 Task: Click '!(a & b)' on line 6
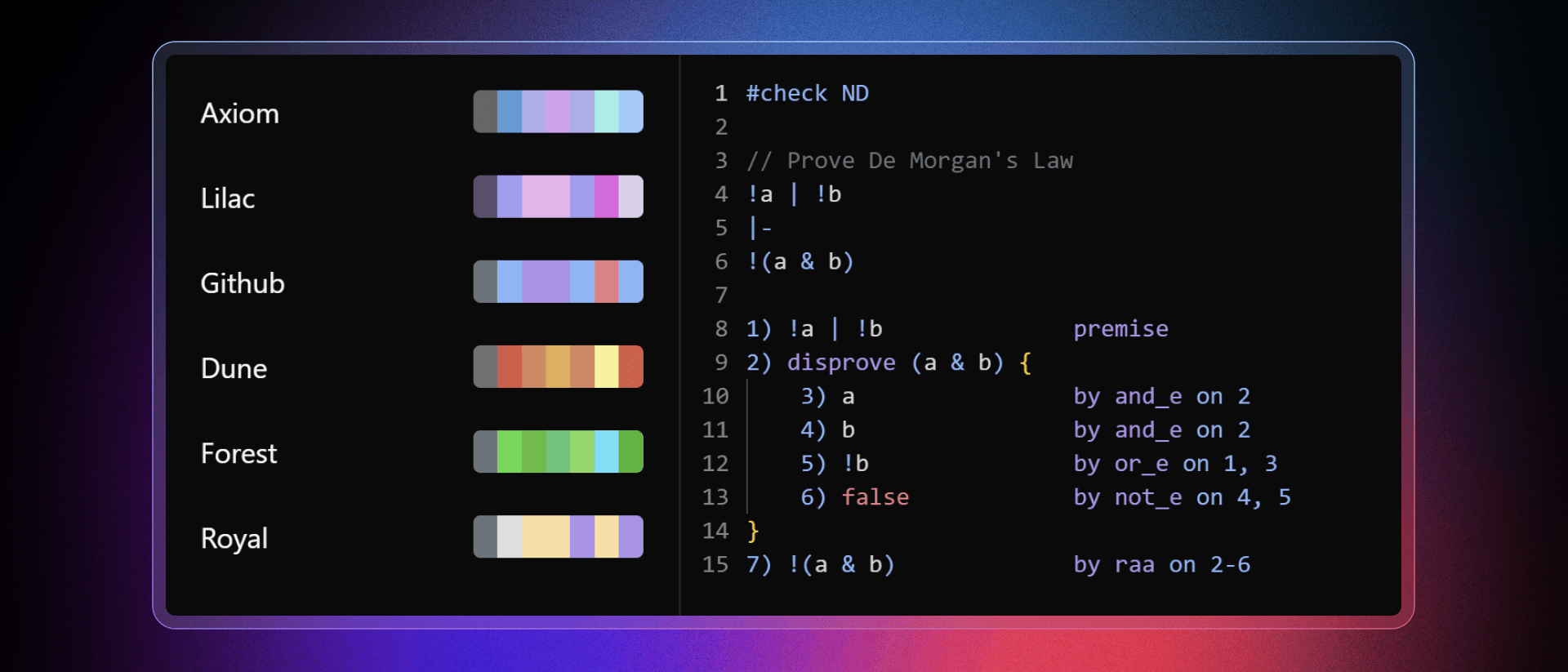801,261
